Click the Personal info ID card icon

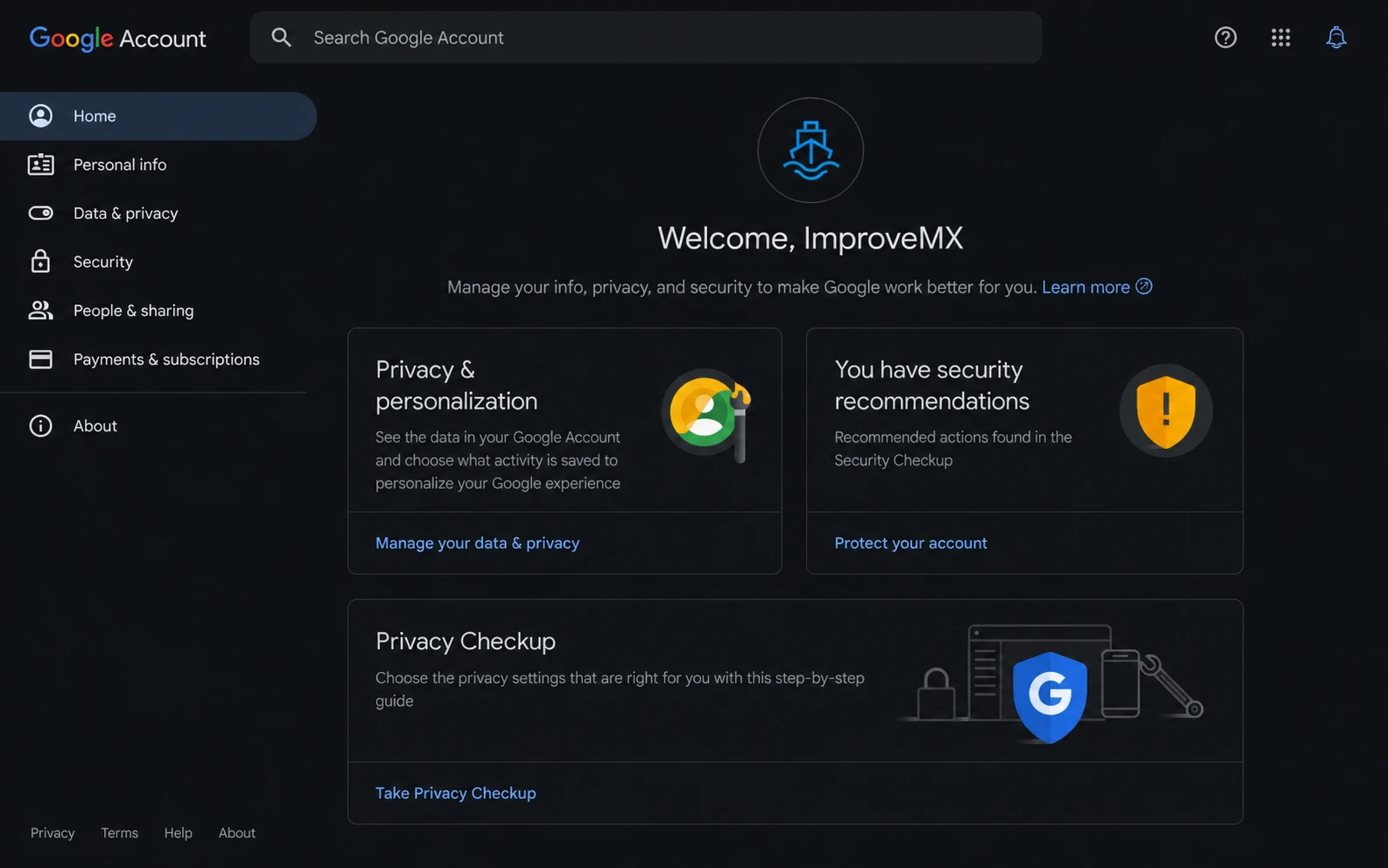pyautogui.click(x=40, y=164)
